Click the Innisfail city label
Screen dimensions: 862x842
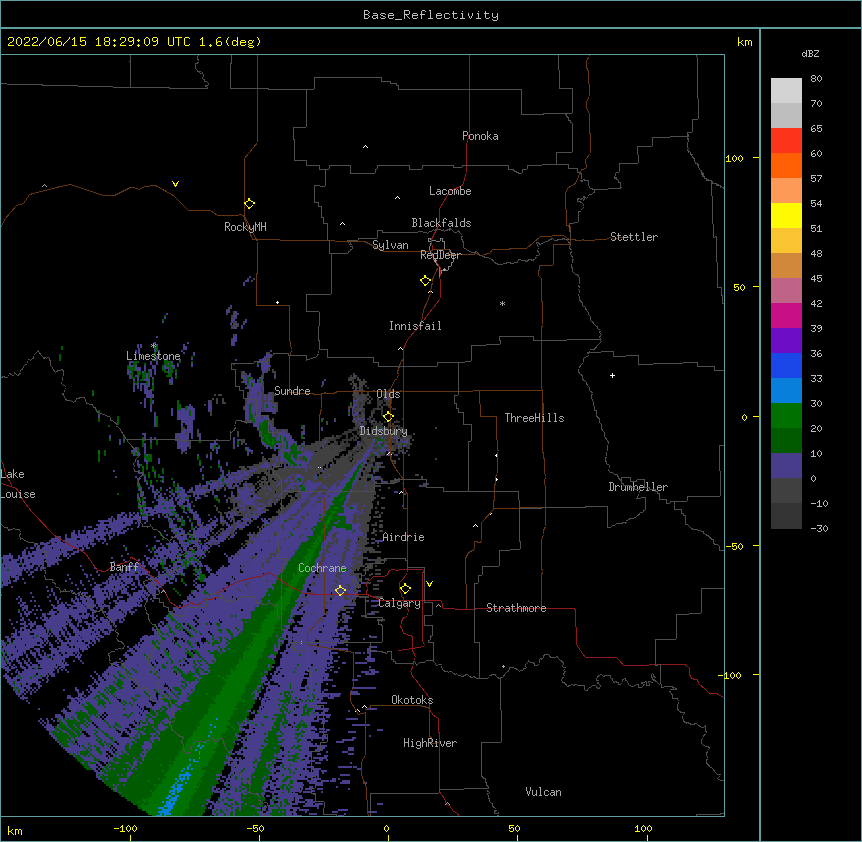(x=415, y=326)
